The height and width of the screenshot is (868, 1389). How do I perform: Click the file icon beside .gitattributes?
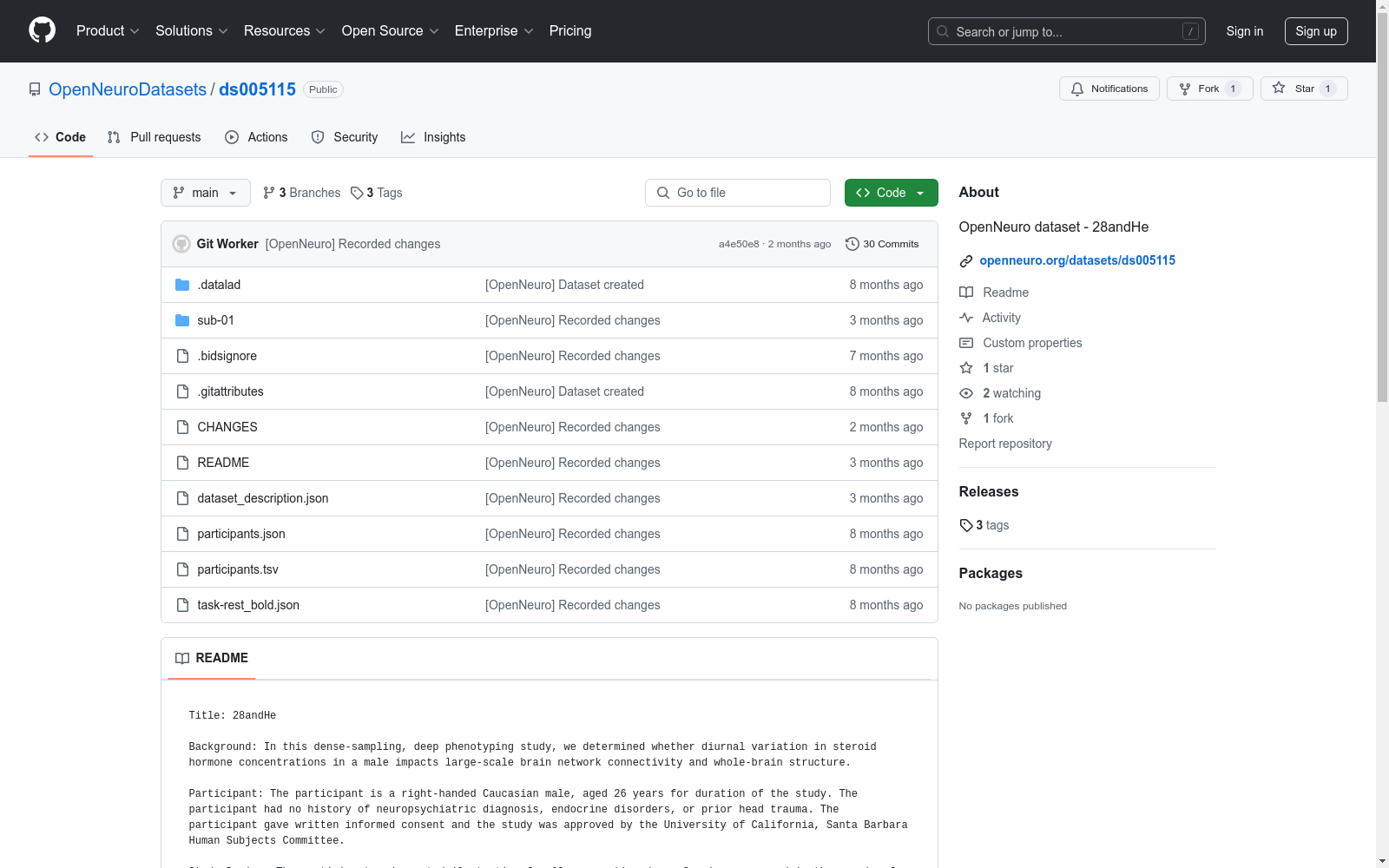click(182, 391)
